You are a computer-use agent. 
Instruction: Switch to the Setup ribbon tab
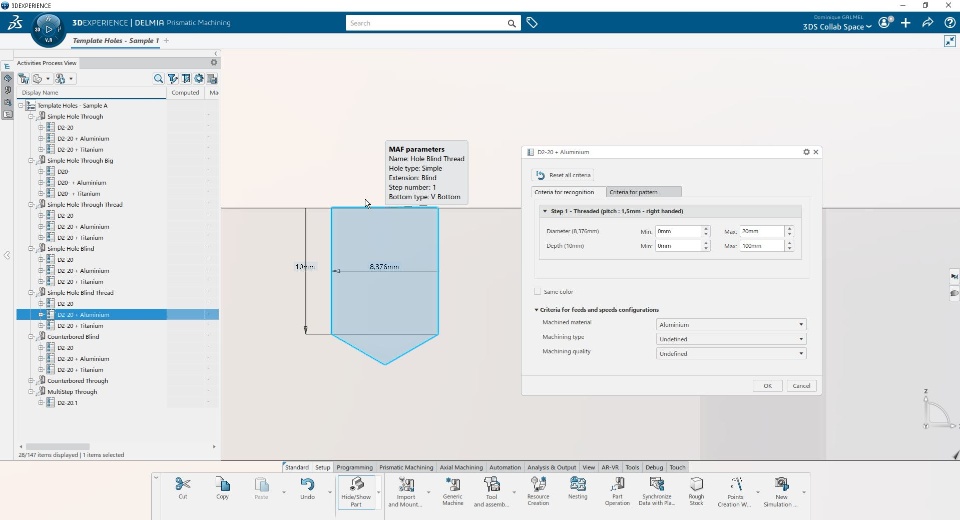click(x=323, y=467)
